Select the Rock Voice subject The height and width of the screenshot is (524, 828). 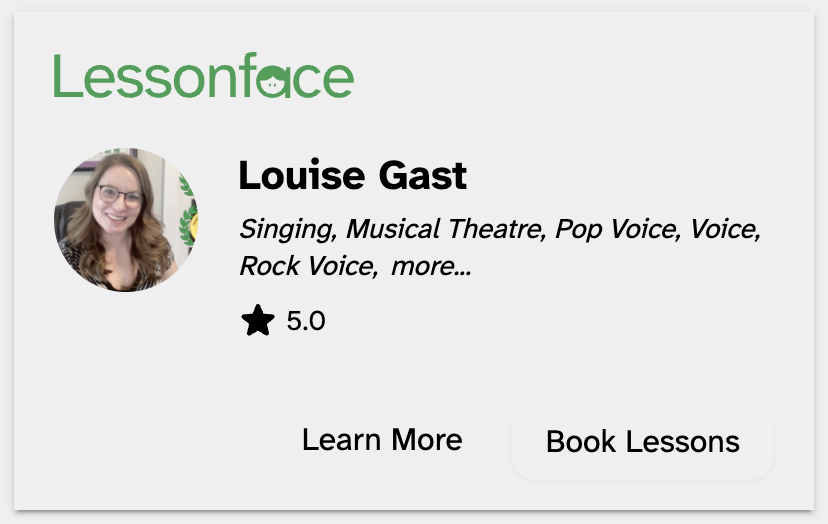point(305,267)
